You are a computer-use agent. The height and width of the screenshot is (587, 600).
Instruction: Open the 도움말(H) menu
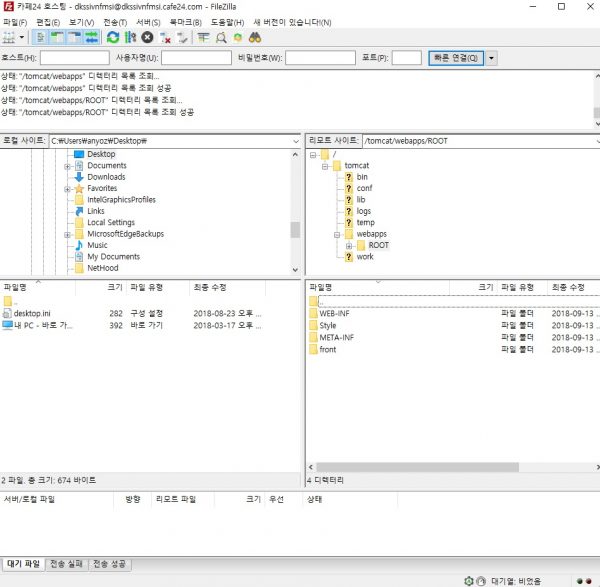click(x=227, y=22)
